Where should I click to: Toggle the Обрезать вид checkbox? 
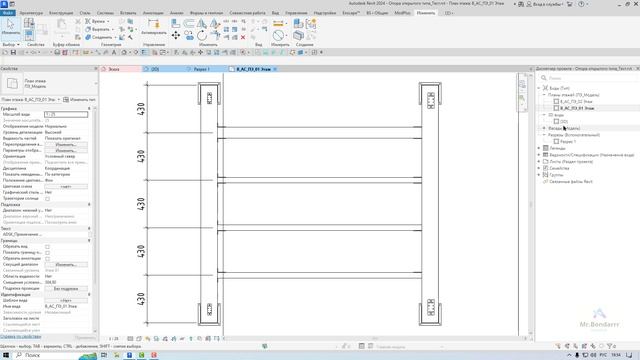pyautogui.click(x=47, y=247)
